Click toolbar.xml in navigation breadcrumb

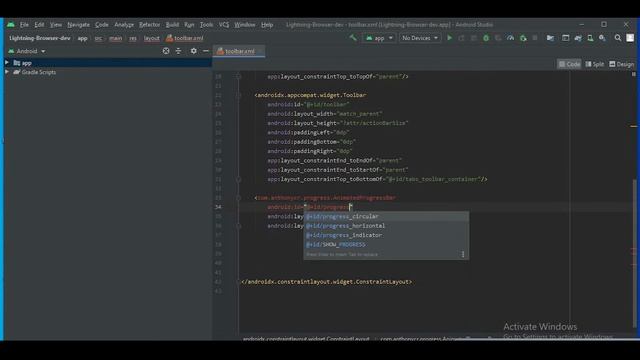coord(184,38)
